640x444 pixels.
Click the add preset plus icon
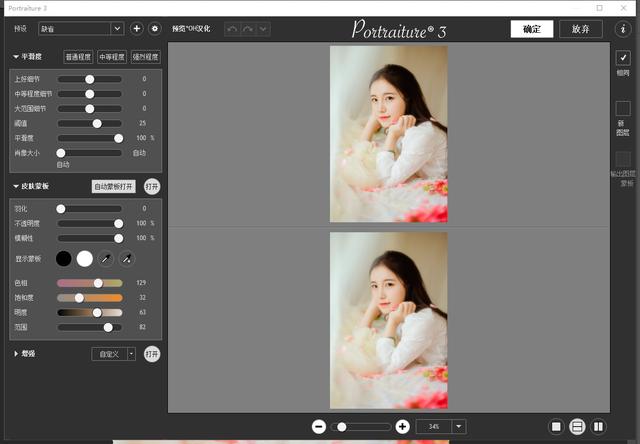click(x=137, y=29)
